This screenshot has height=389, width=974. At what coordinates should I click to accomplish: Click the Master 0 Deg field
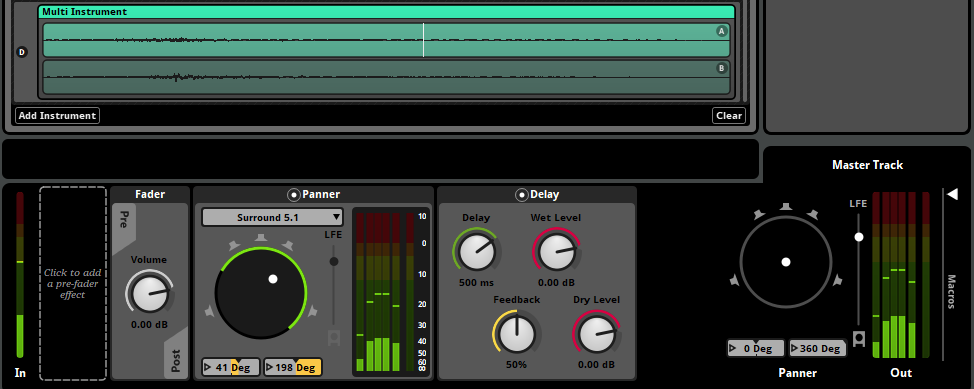(756, 348)
